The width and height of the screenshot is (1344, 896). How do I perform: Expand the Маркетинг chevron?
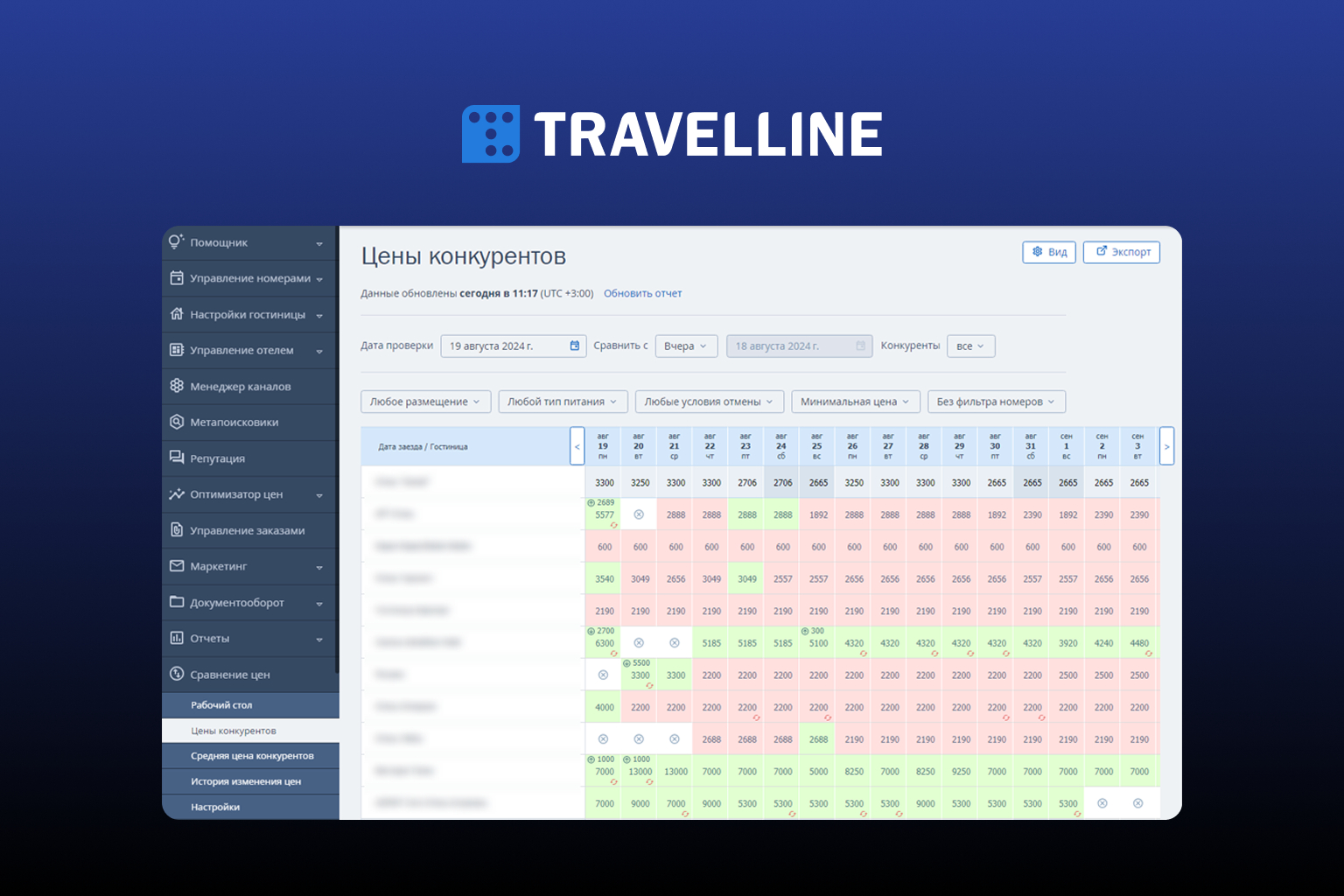319,567
